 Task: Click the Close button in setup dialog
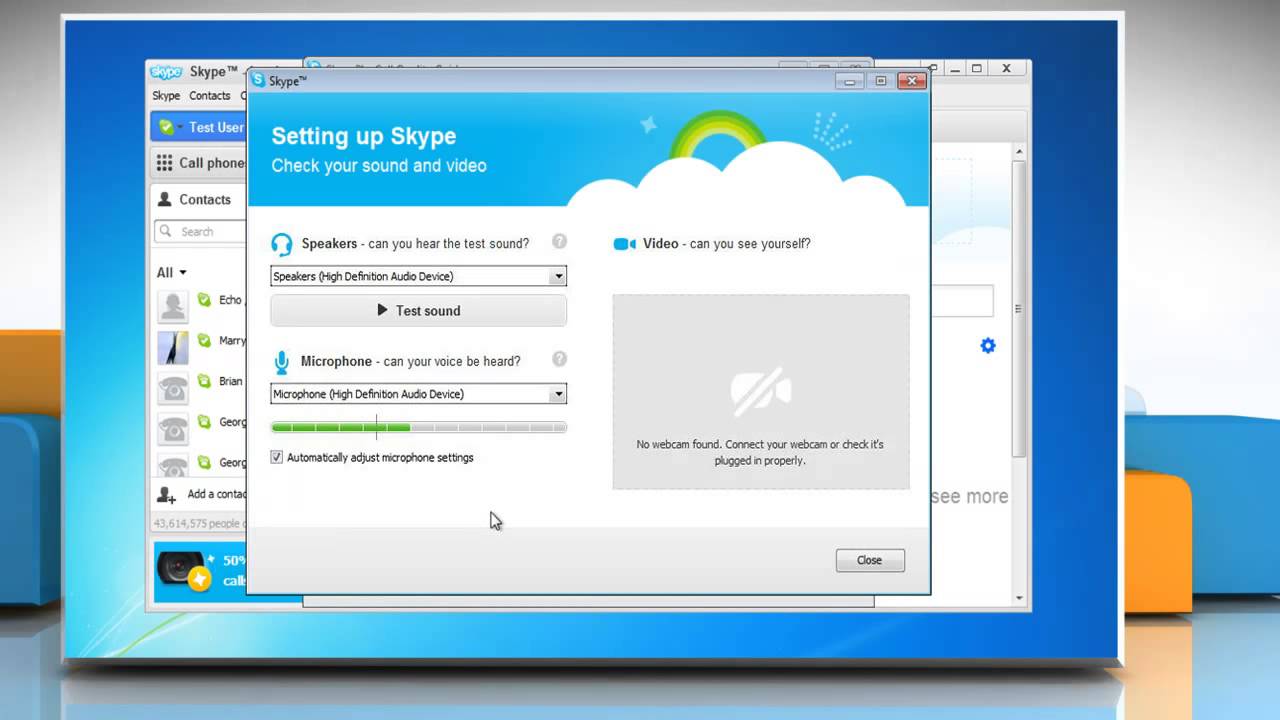click(x=870, y=560)
